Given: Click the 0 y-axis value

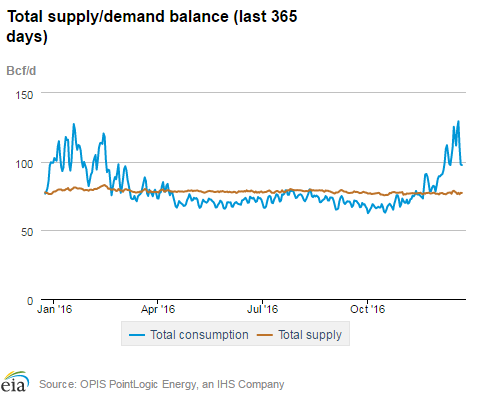Looking at the screenshot, I should pyautogui.click(x=30, y=301).
